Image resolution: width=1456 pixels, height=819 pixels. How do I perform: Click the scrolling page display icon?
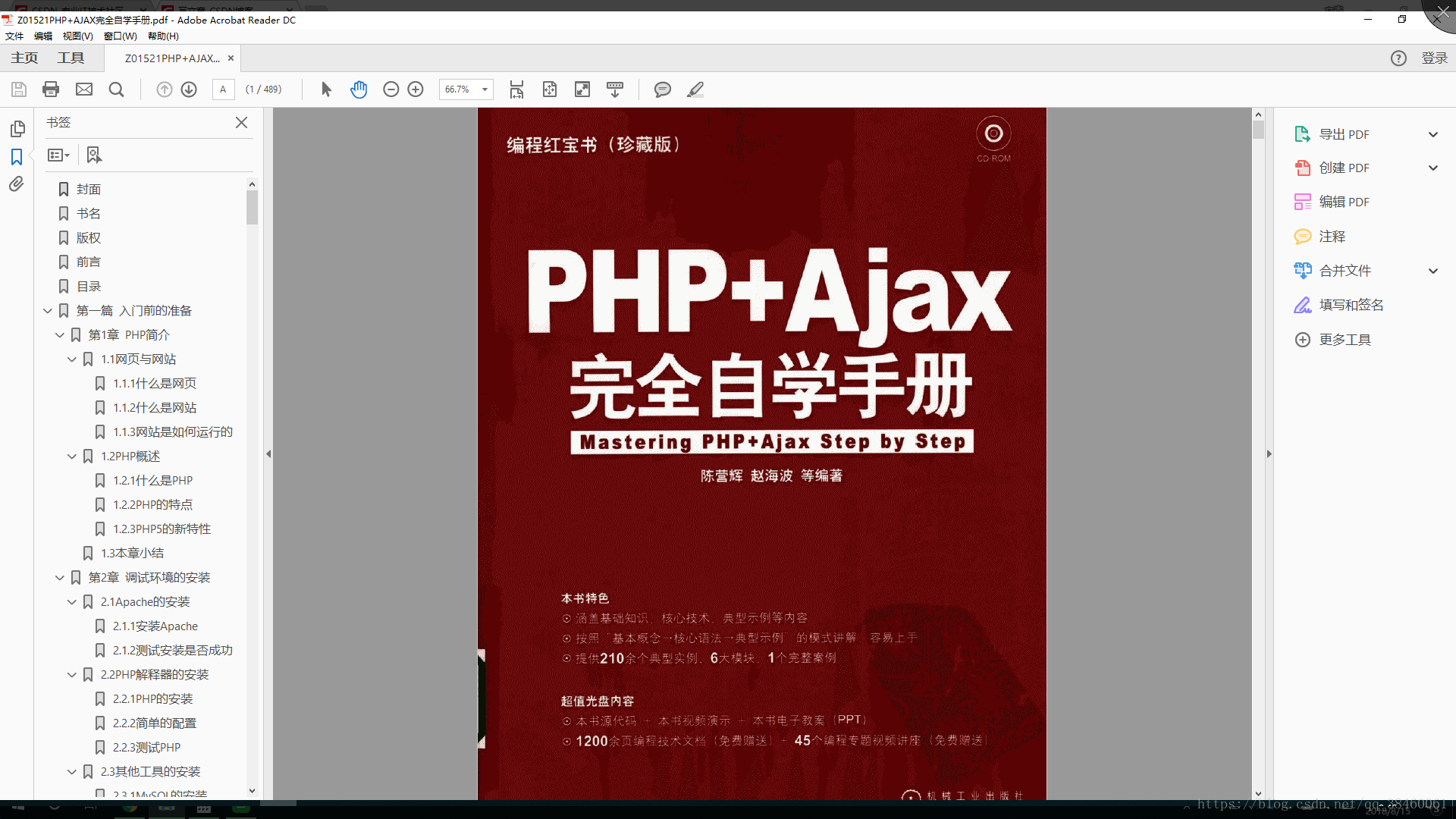pos(516,89)
